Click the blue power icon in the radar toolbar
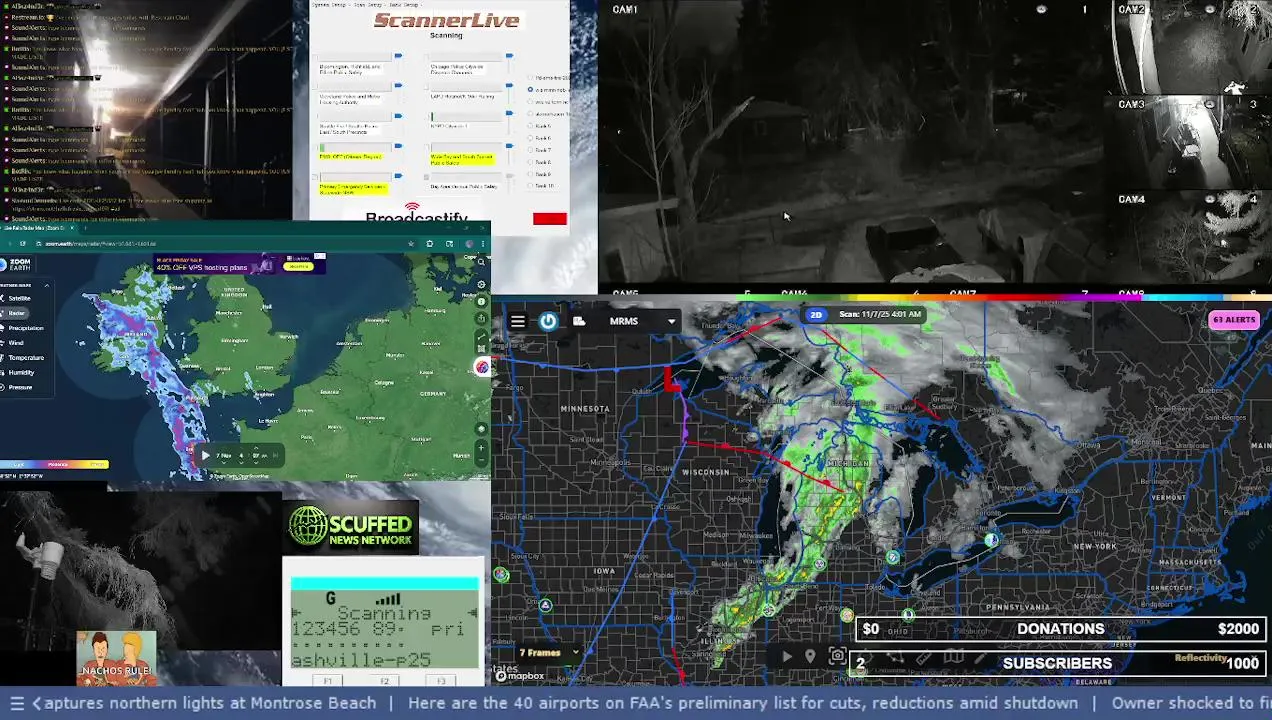 548,321
